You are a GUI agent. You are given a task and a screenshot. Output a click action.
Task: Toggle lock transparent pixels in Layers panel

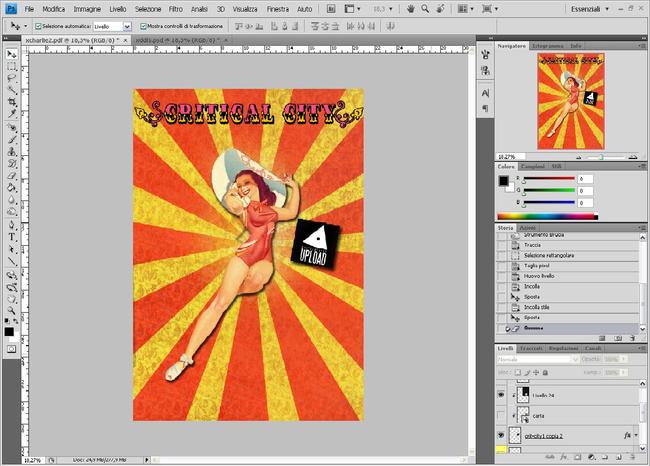point(518,372)
